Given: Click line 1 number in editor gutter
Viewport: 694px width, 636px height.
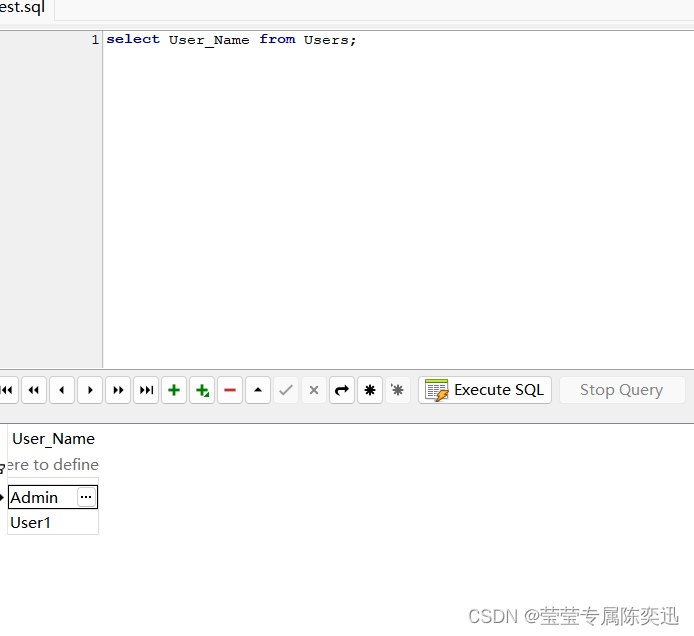Looking at the screenshot, I should tap(95, 40).
